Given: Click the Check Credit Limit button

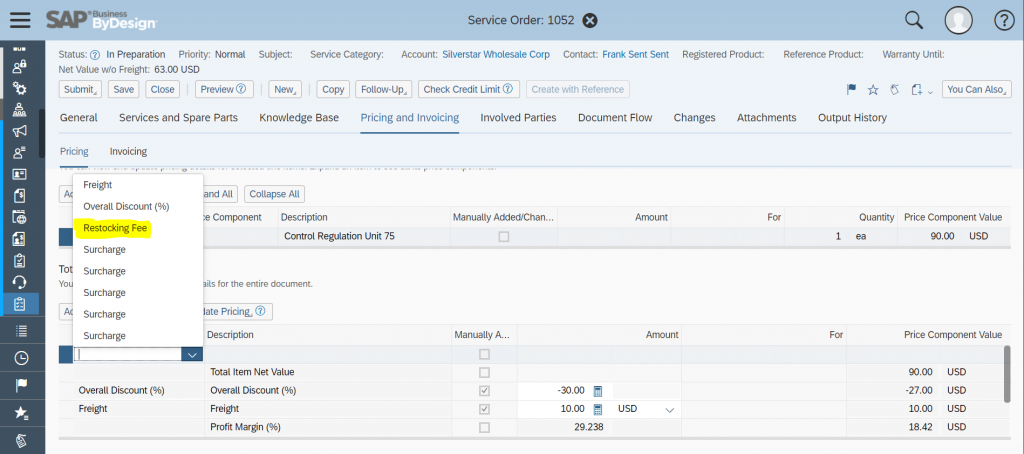Looking at the screenshot, I should pyautogui.click(x=469, y=89).
